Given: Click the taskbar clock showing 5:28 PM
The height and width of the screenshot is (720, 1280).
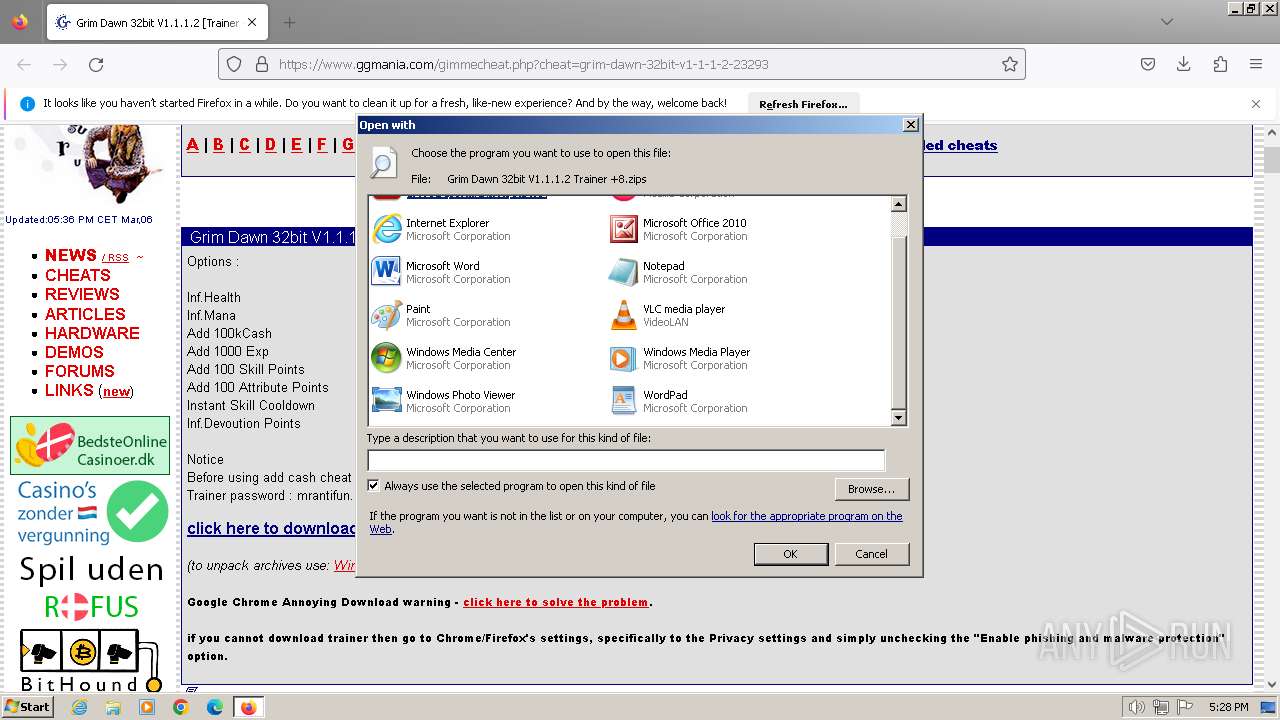Looking at the screenshot, I should tap(1228, 707).
